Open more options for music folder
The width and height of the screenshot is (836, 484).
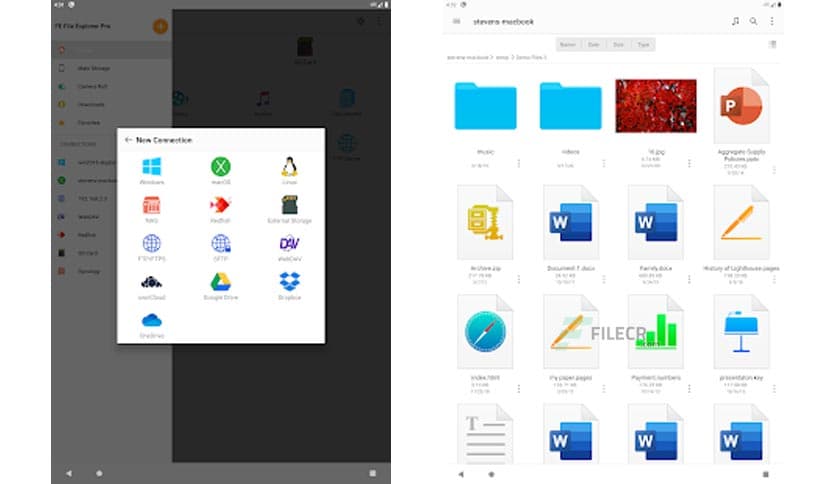[519, 164]
